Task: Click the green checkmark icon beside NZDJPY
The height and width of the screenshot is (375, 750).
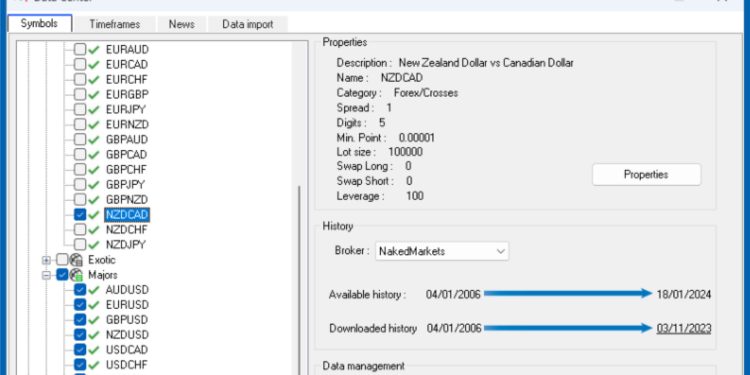Action: pyautogui.click(x=94, y=244)
